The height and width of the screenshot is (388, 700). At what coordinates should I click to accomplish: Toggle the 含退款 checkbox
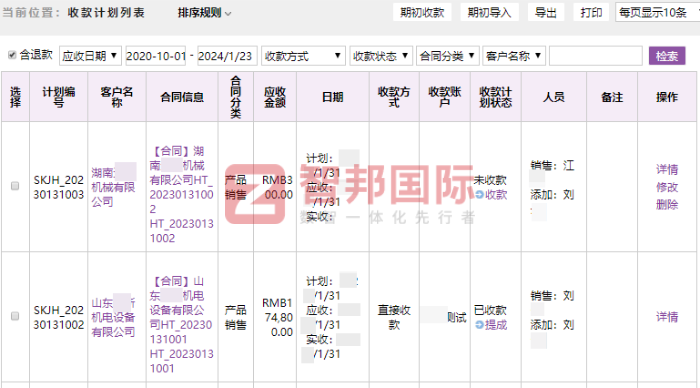pos(12,55)
